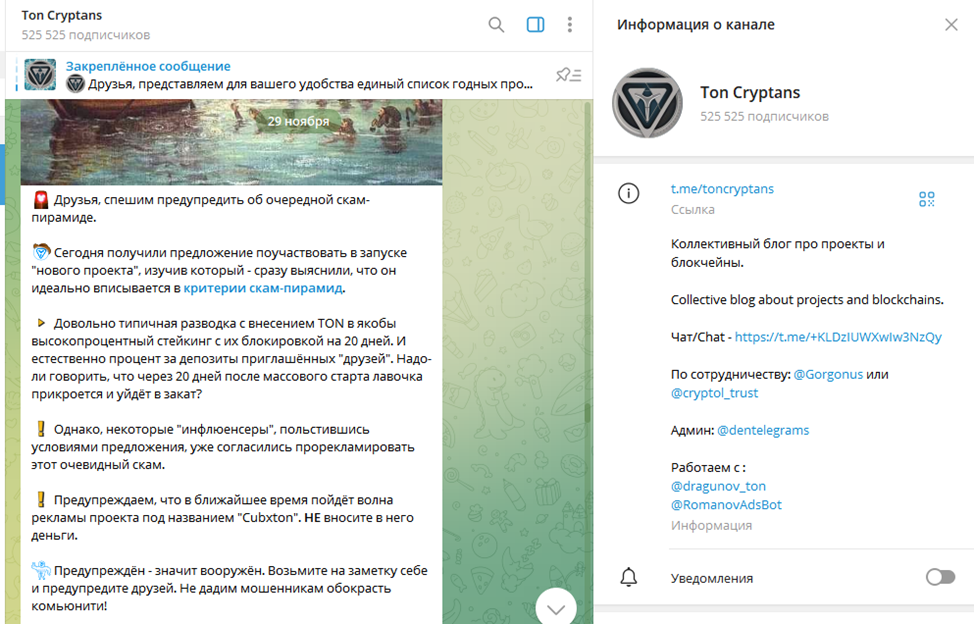Toggle the Уведомления notifications switch
Image resolution: width=974 pixels, height=624 pixels.
940,577
